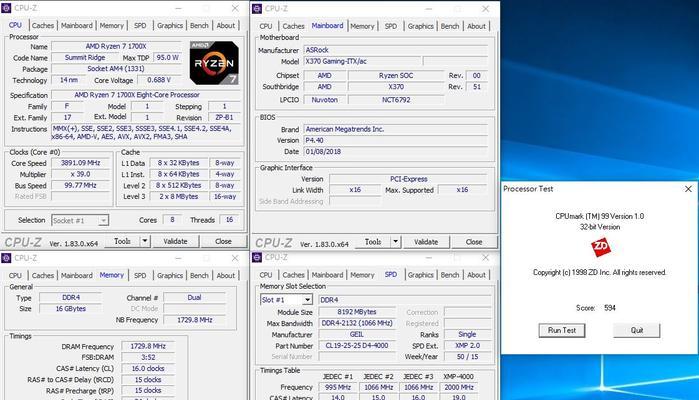Click Core Speed value 3891.09 MHz
The height and width of the screenshot is (400, 699).
pyautogui.click(x=81, y=163)
